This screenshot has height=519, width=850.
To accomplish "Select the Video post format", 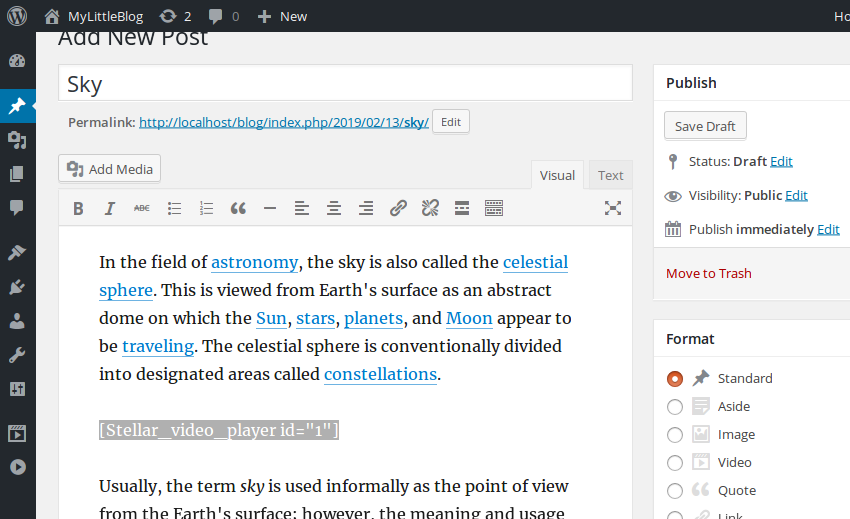I will (674, 463).
